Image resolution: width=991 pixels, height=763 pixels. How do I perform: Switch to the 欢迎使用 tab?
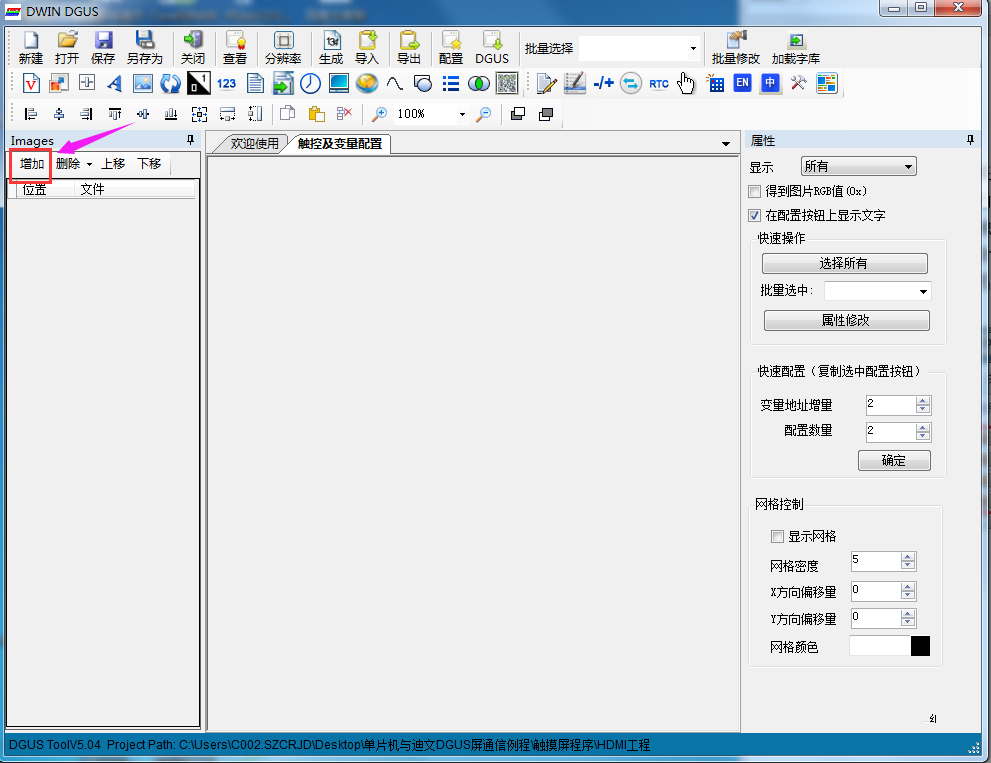click(254, 143)
